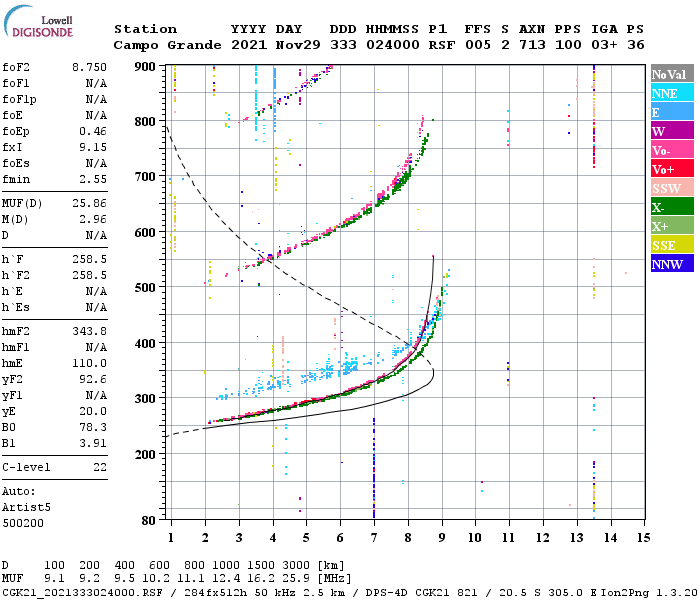Select the X+ light green legend swatch

pos(672,225)
